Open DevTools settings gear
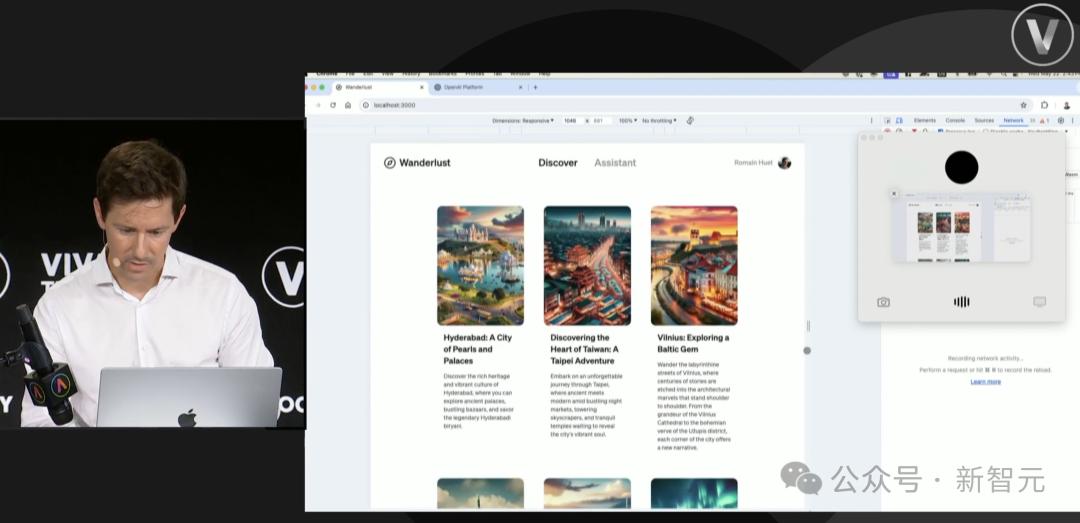1080x523 pixels. click(x=1061, y=121)
